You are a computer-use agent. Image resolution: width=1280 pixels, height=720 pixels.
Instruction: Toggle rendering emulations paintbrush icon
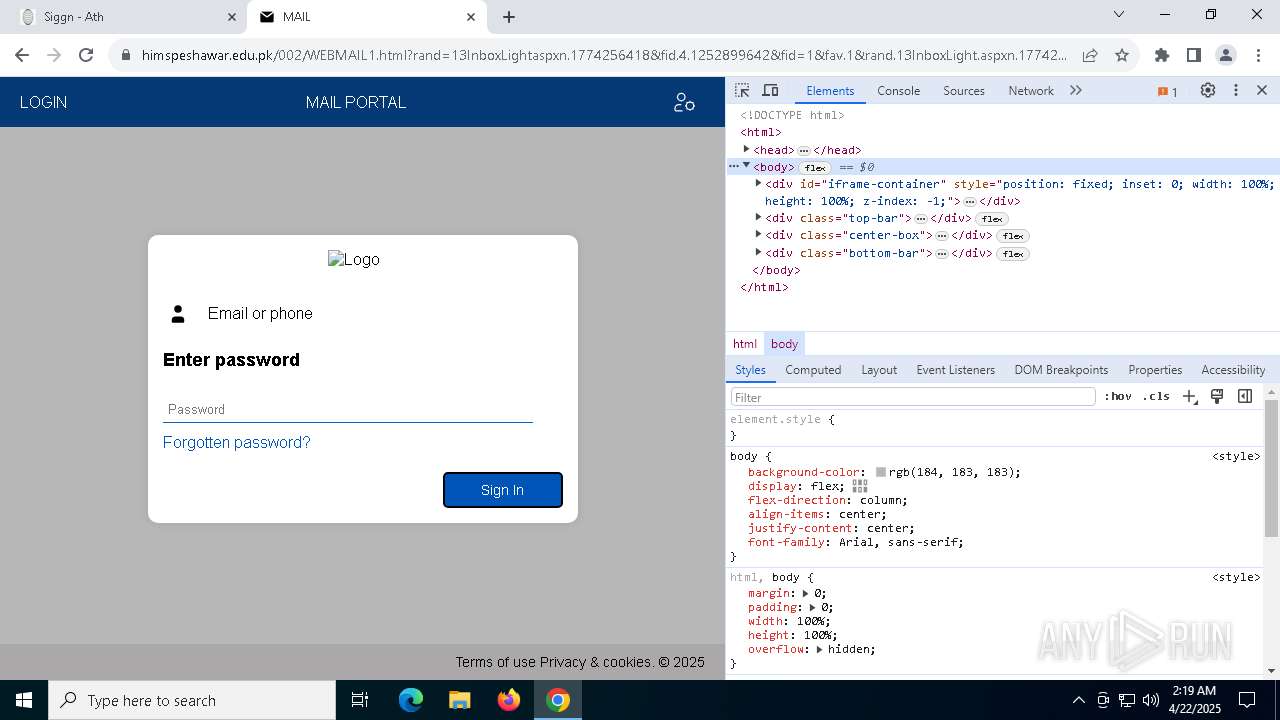tap(1217, 396)
